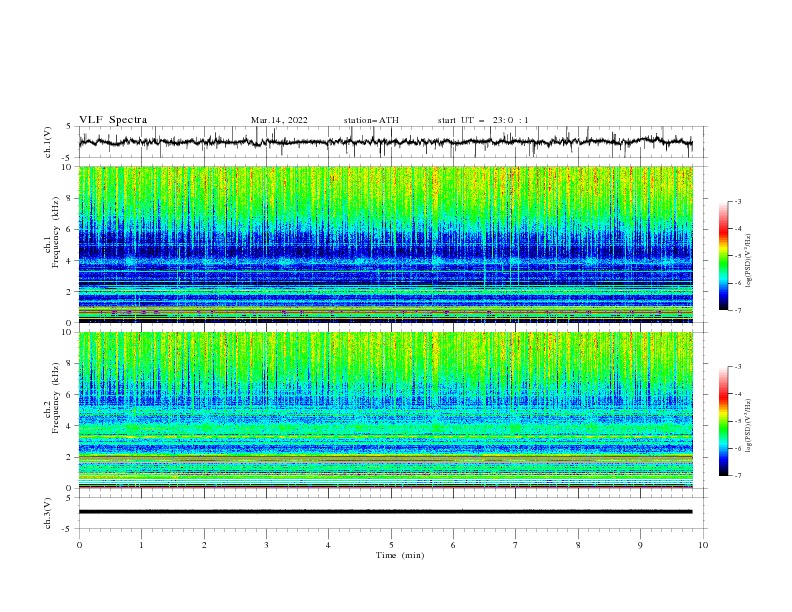Click the "7" tick on the time axis
The height and width of the screenshot is (612, 792).
(516, 545)
